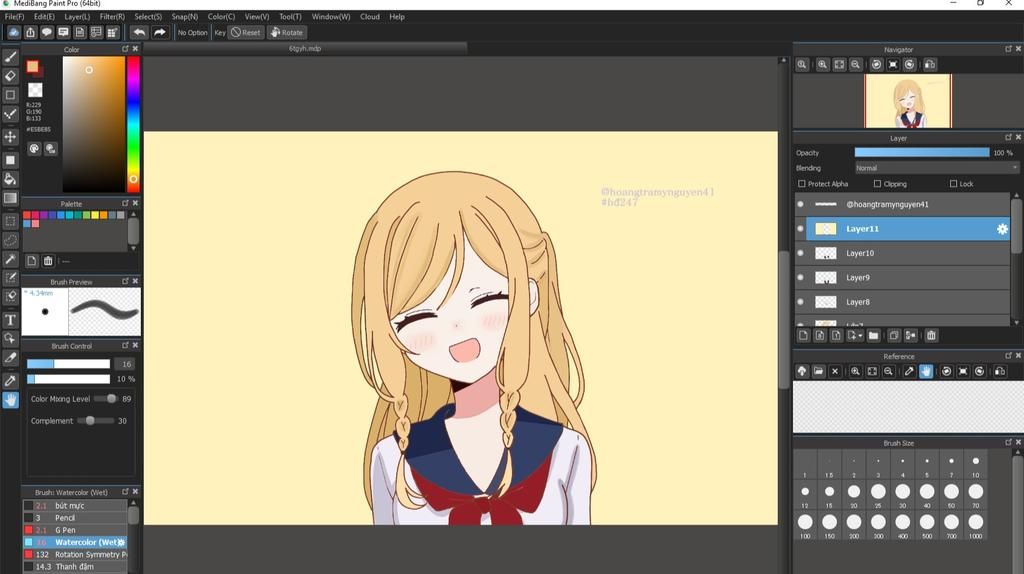Click the hand icon in Reference panel
Screen dimensions: 1024x574
pos(926,371)
